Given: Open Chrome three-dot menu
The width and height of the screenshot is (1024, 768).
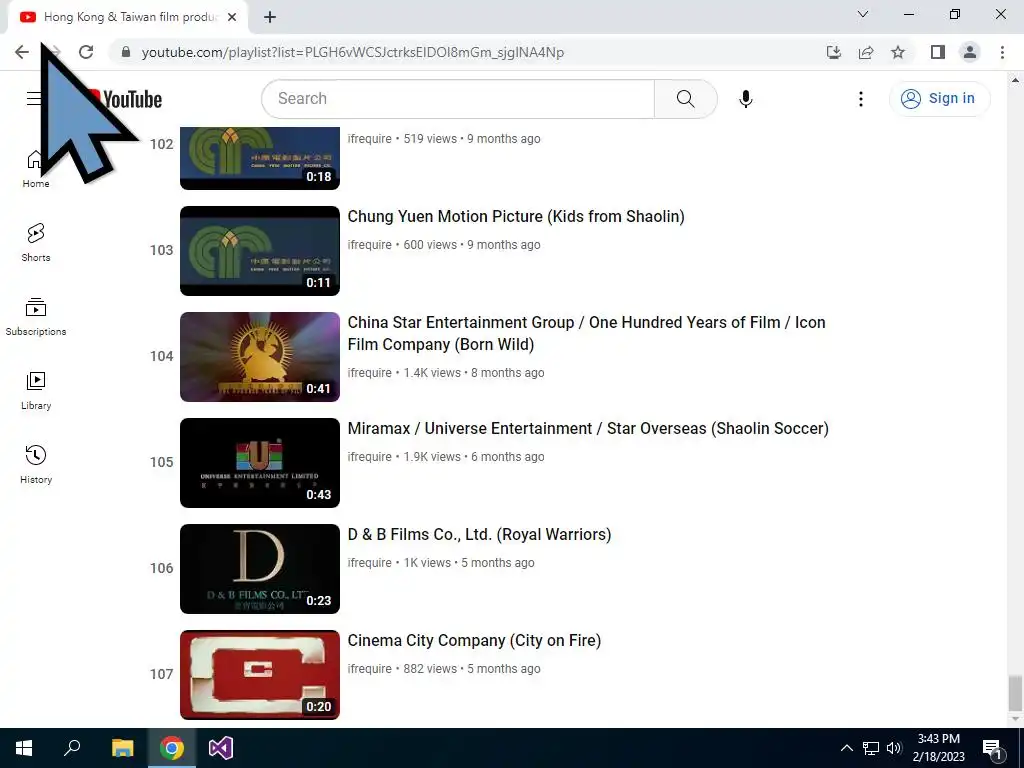Looking at the screenshot, I should coord(1002,52).
